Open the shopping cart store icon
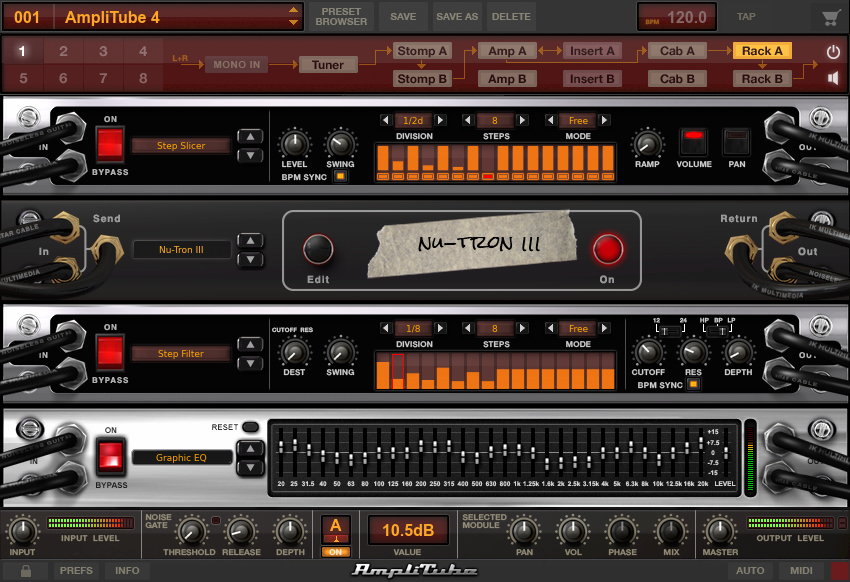The width and height of the screenshot is (850, 582). click(829, 17)
